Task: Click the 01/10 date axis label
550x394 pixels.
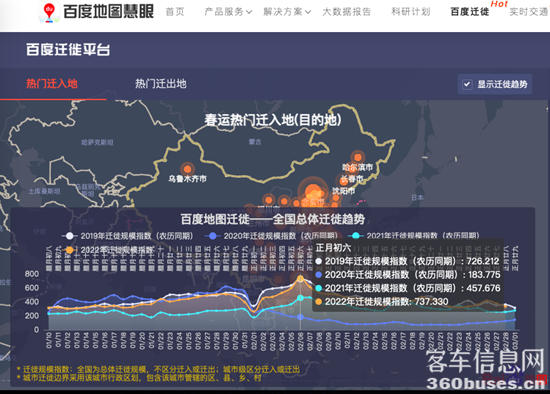Action: coord(49,340)
